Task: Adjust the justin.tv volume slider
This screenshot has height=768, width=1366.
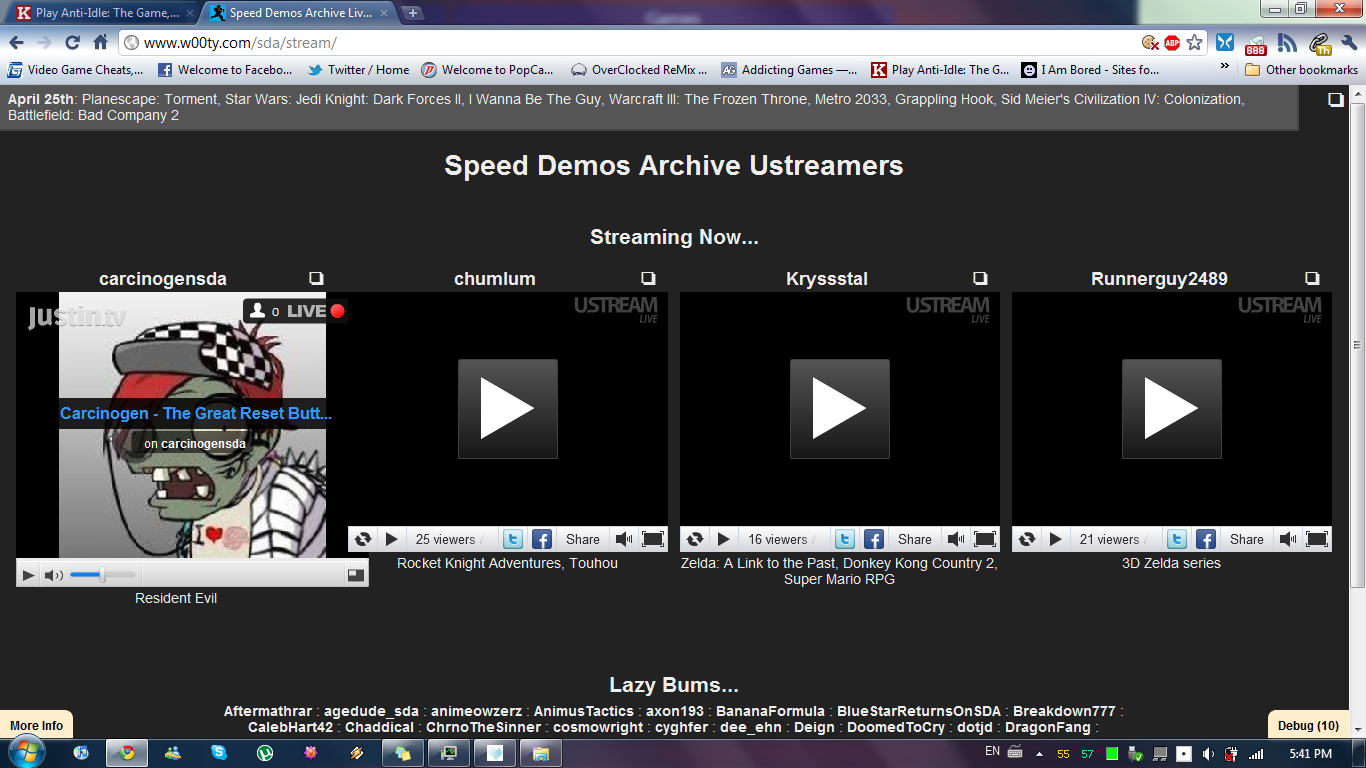Action: [x=101, y=575]
